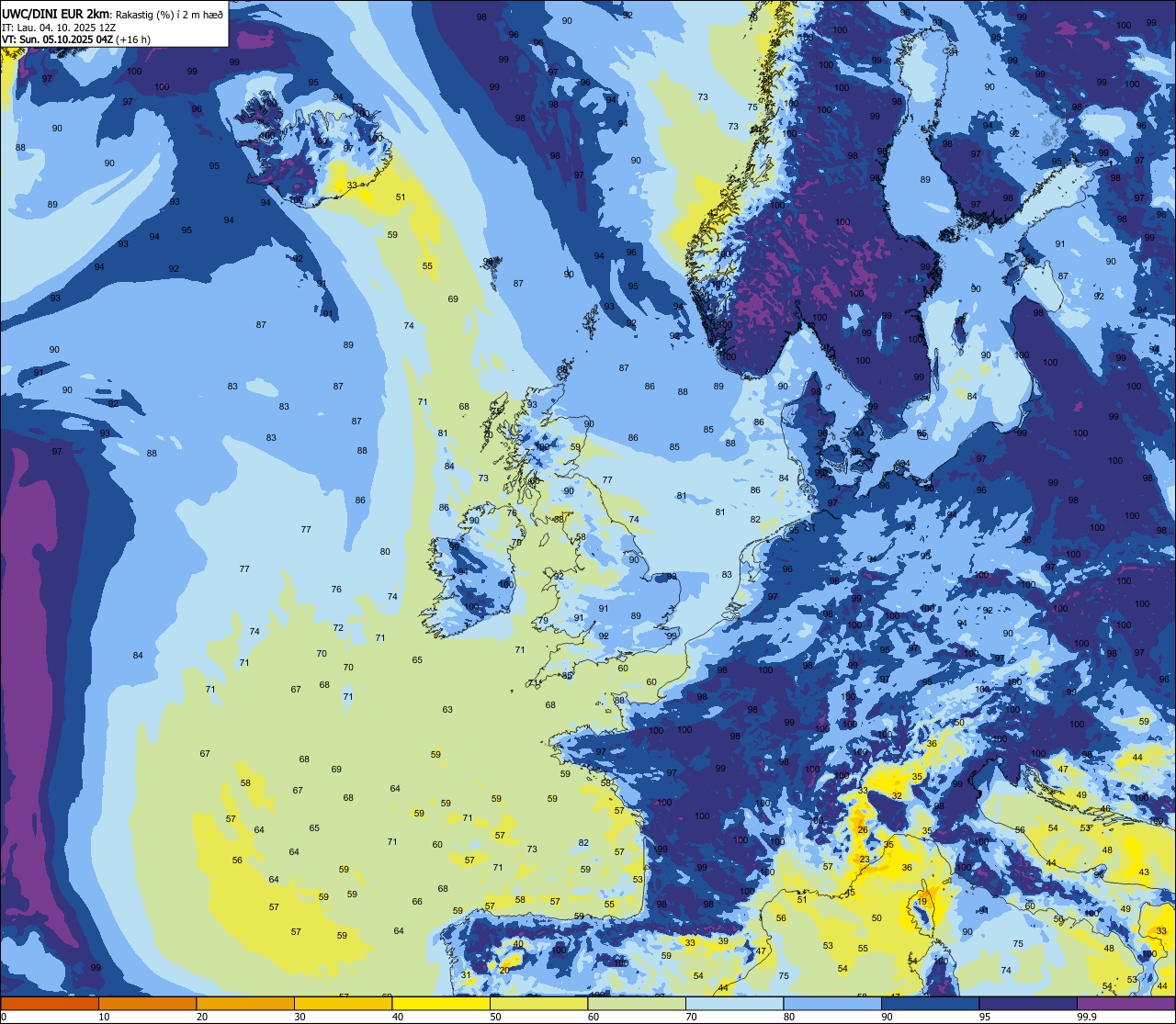
Task: Click the bright yellow 40–50 legend swatch
Action: click(441, 1003)
